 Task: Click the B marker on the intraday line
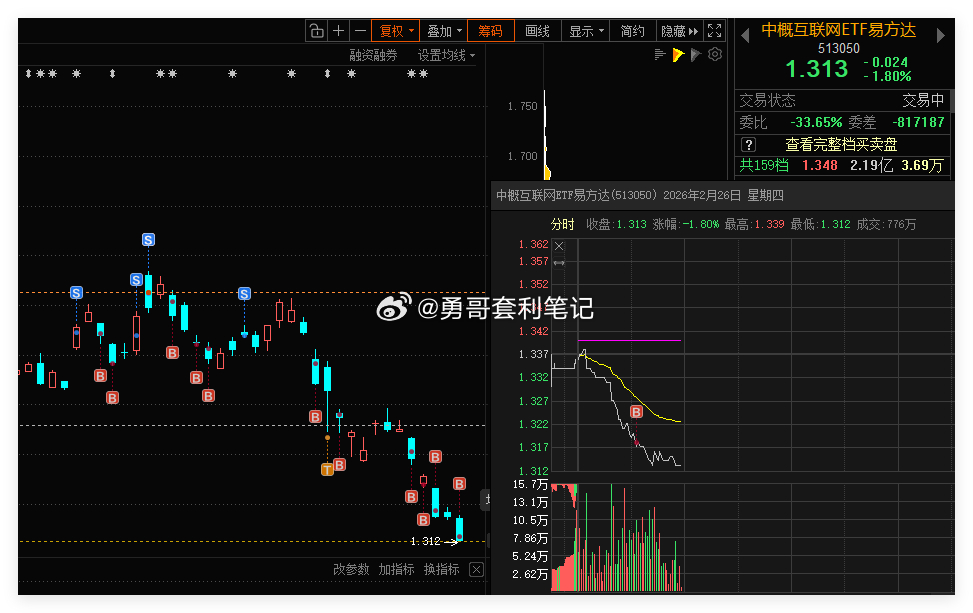(x=636, y=411)
